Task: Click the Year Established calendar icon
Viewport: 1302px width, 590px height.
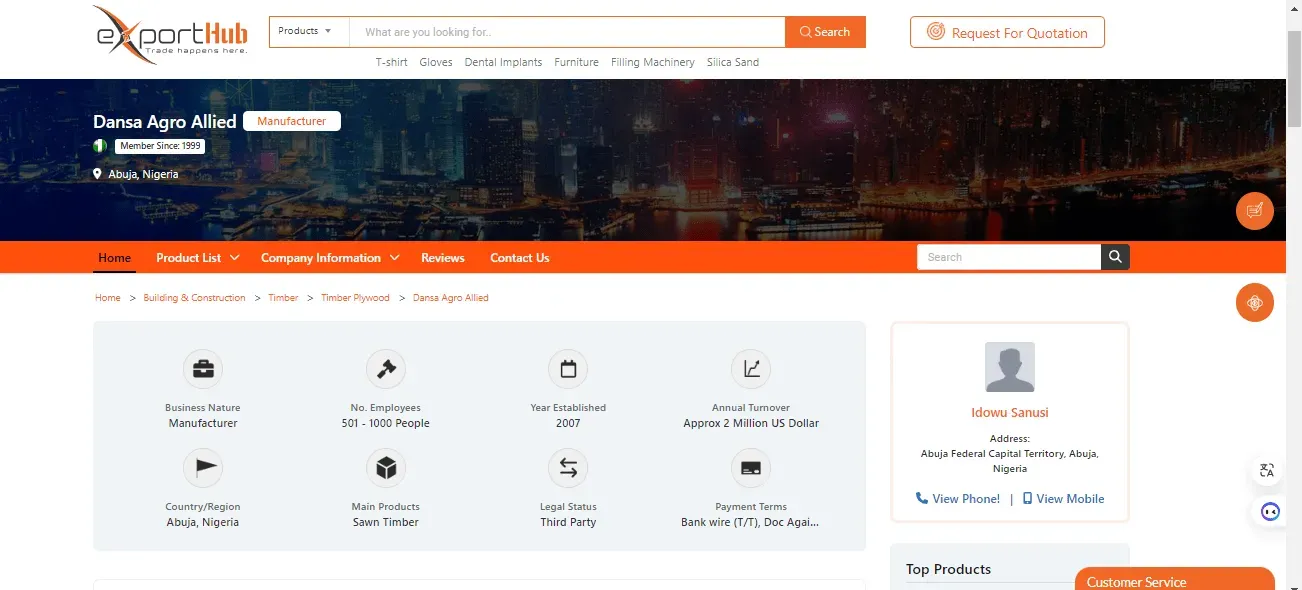Action: click(x=568, y=369)
